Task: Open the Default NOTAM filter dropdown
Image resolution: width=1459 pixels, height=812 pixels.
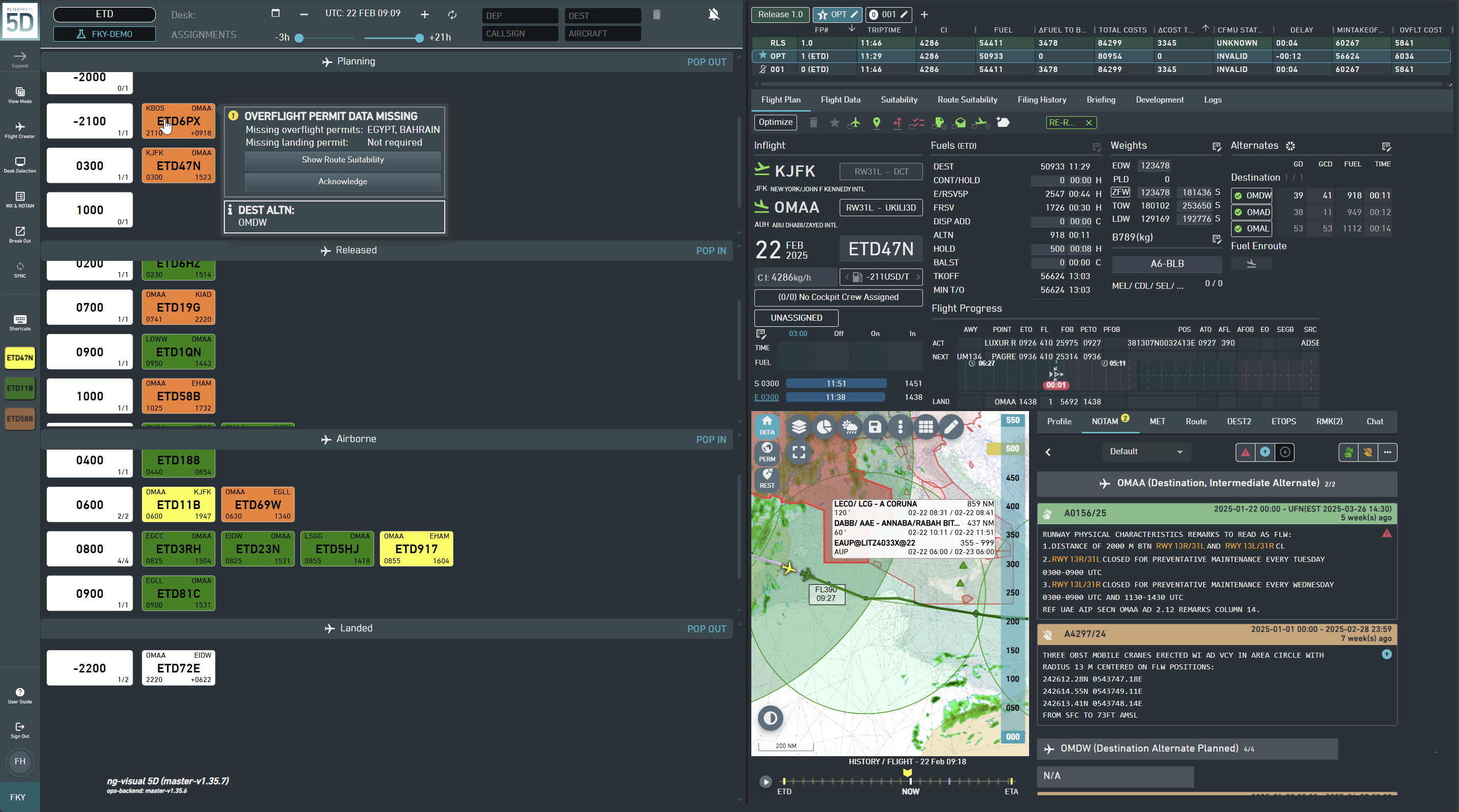Action: [1146, 451]
